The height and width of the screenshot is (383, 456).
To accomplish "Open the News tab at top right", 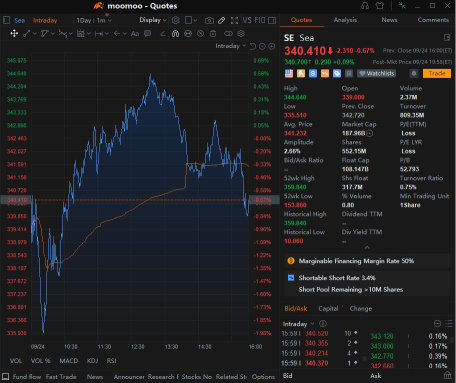I will (x=389, y=20).
